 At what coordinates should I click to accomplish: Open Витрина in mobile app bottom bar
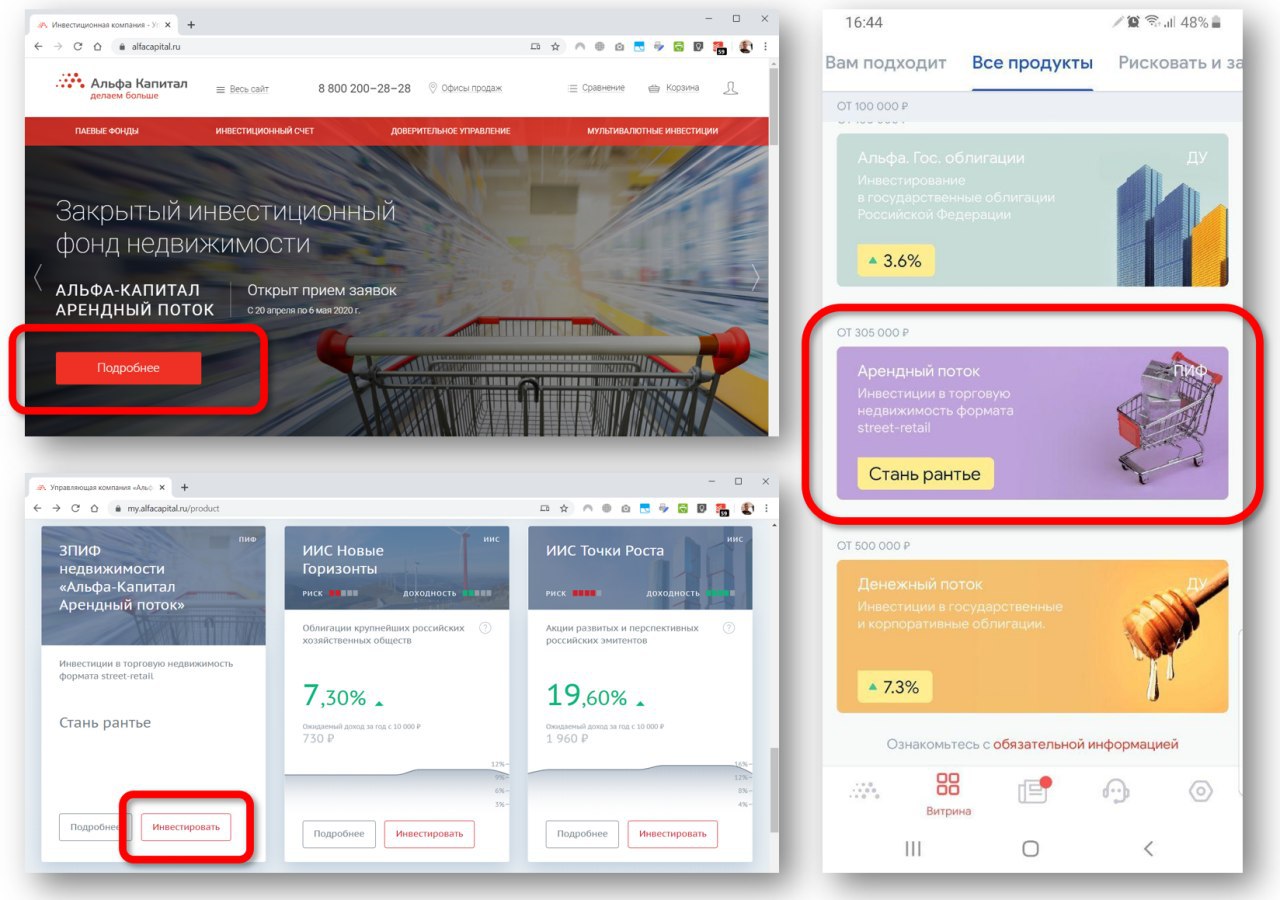point(948,794)
